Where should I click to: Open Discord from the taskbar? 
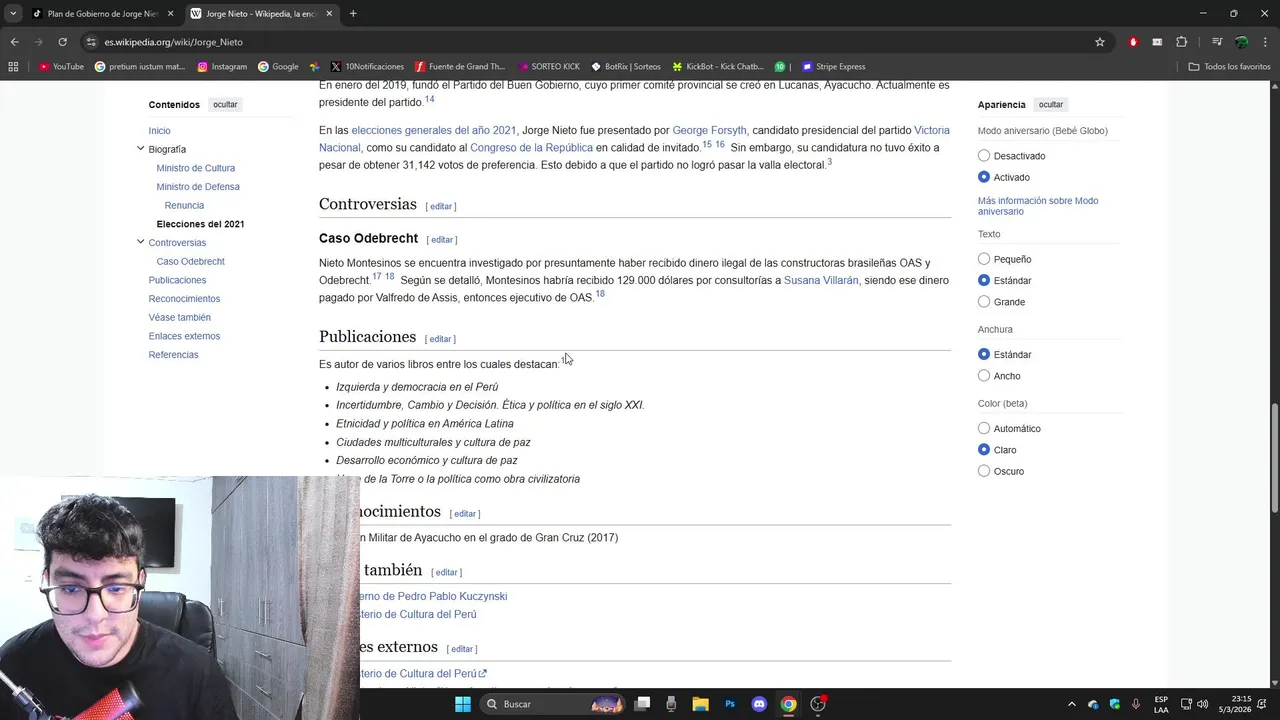click(759, 704)
